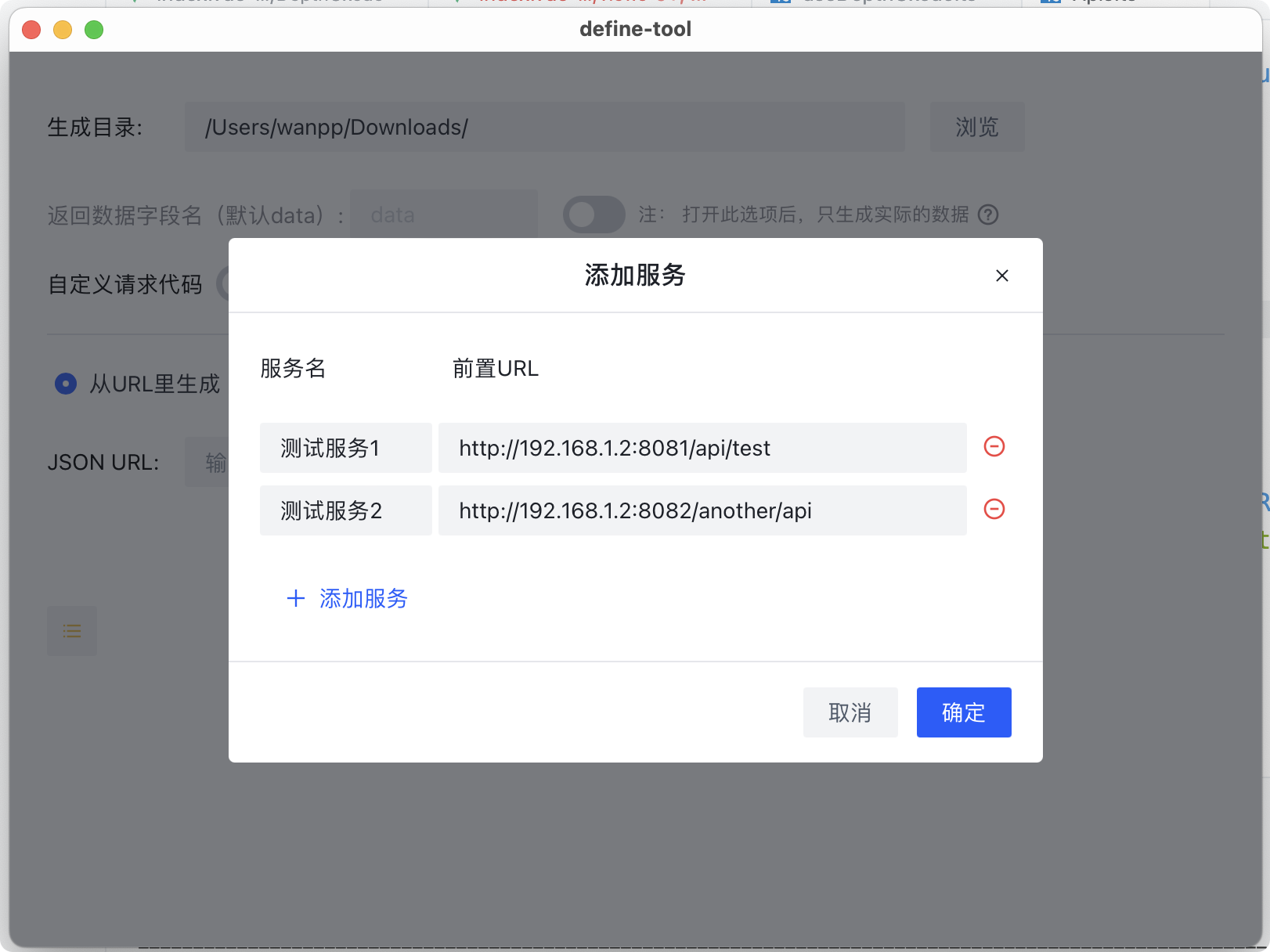
Task: Click the 添加服务 link text
Action: coord(363,599)
